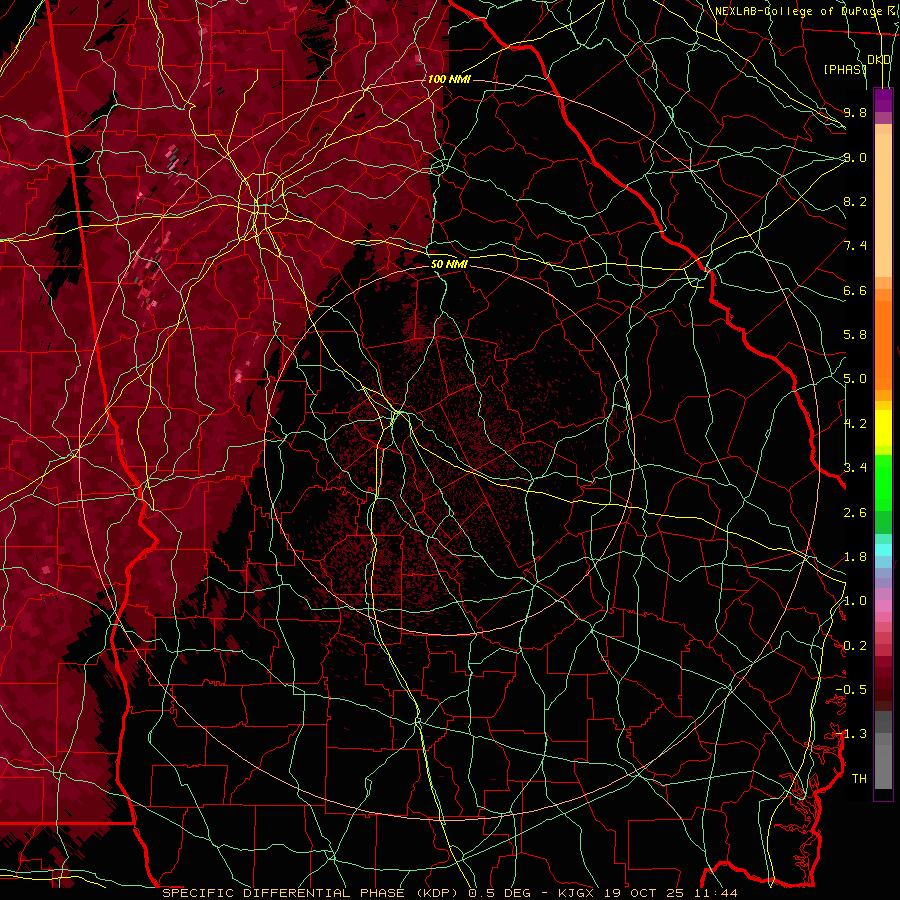Click the 2.6 legend value
Viewport: 900px width, 900px height.
click(x=855, y=513)
